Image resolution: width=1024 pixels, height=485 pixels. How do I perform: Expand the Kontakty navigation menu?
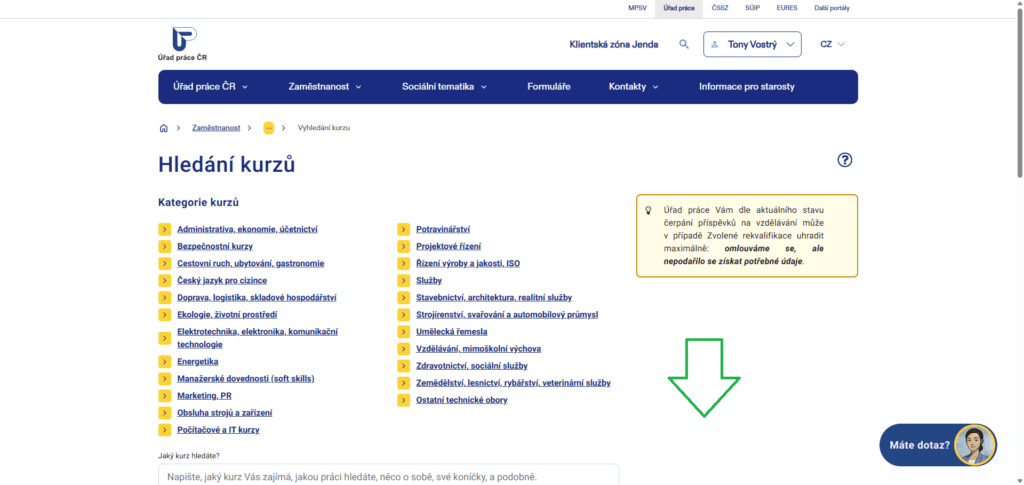633,87
